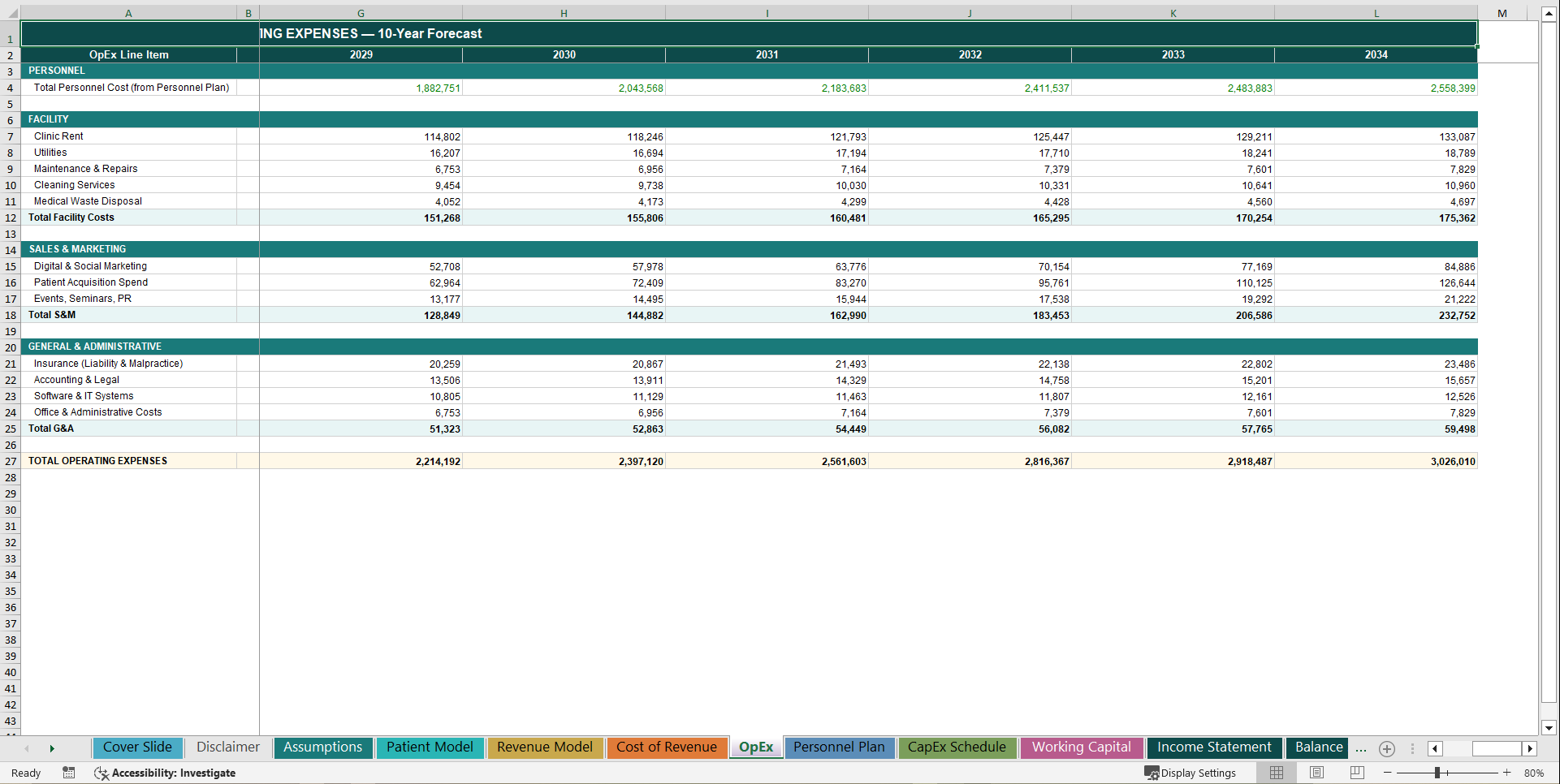
Task: Open the All Sheets ellipsis menu
Action: pos(1360,748)
